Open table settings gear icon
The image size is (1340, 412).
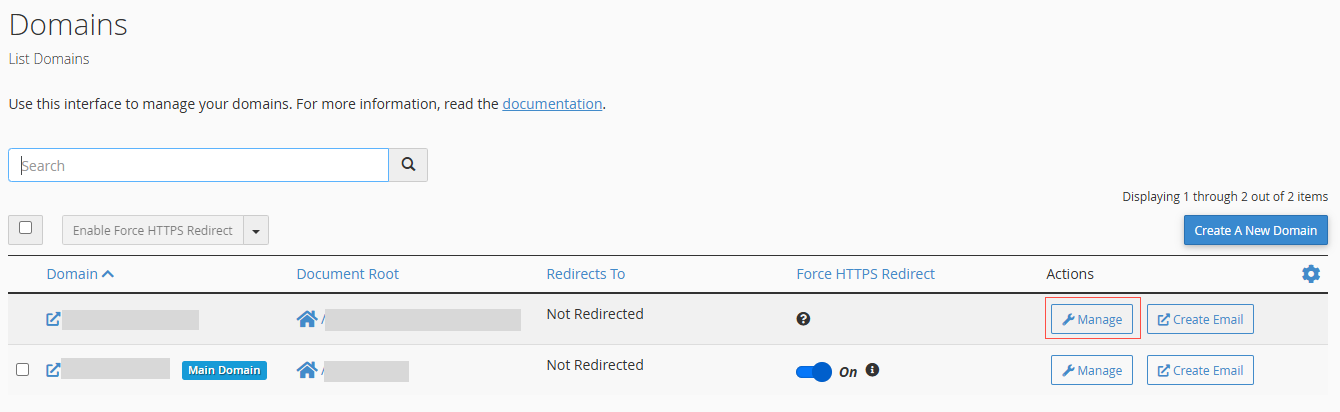1311,274
